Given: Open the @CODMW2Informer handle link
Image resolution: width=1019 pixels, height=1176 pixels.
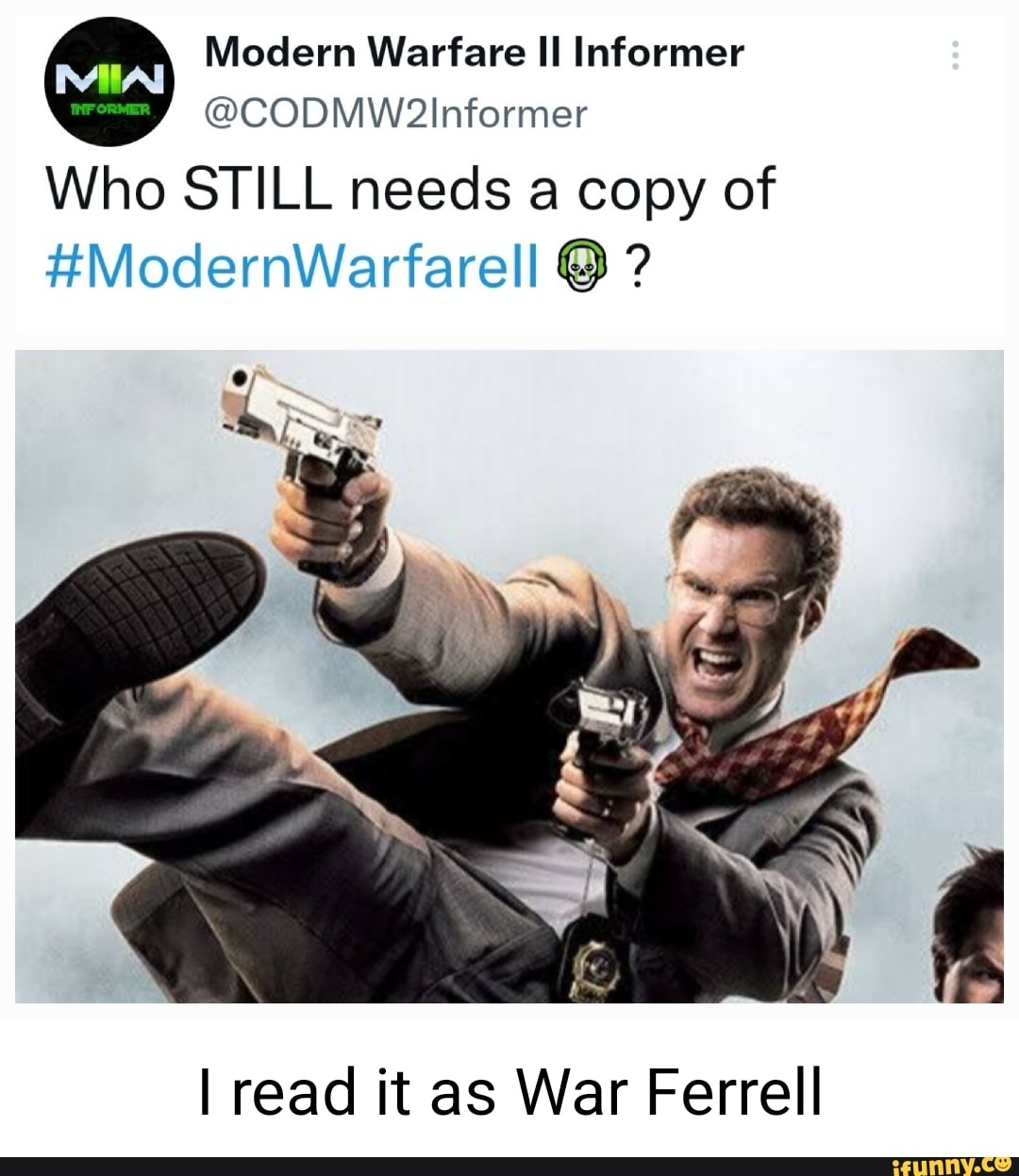Looking at the screenshot, I should (395, 114).
